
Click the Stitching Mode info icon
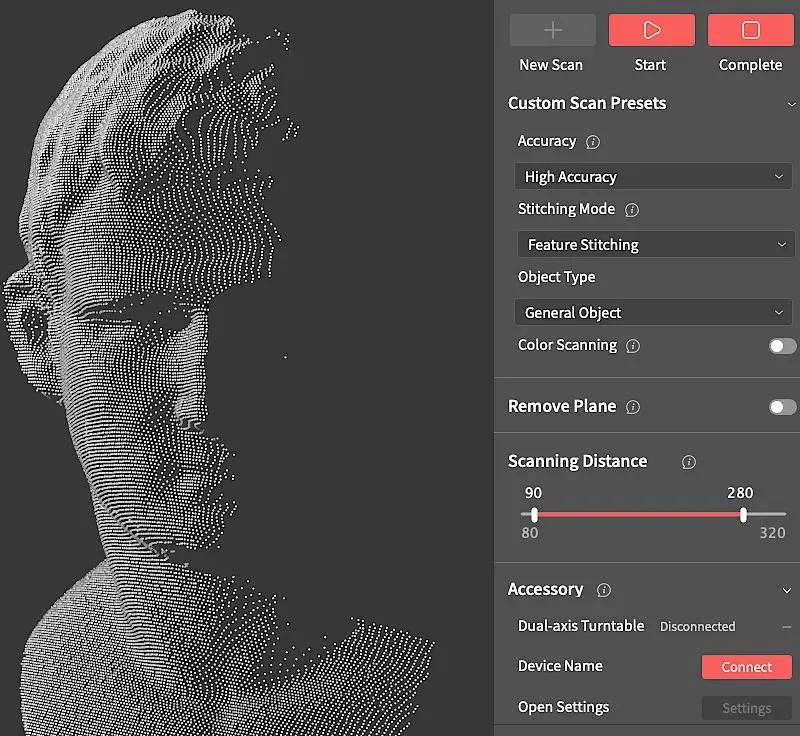coord(631,210)
